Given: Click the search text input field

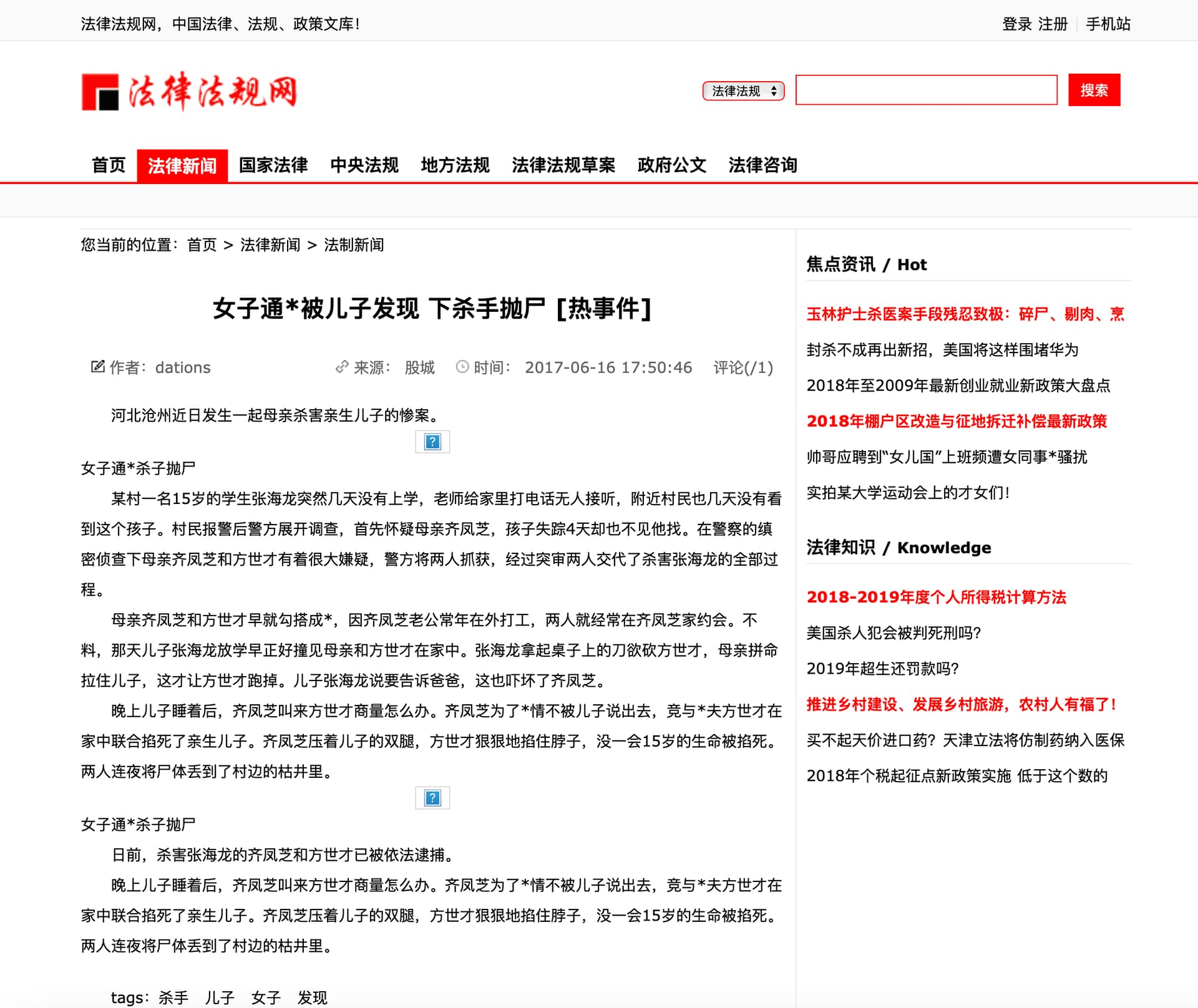Looking at the screenshot, I should point(926,90).
